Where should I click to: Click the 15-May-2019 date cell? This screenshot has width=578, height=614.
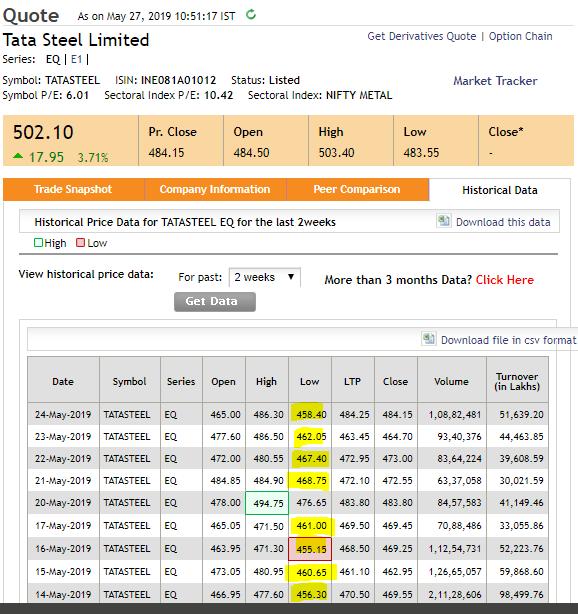63,572
